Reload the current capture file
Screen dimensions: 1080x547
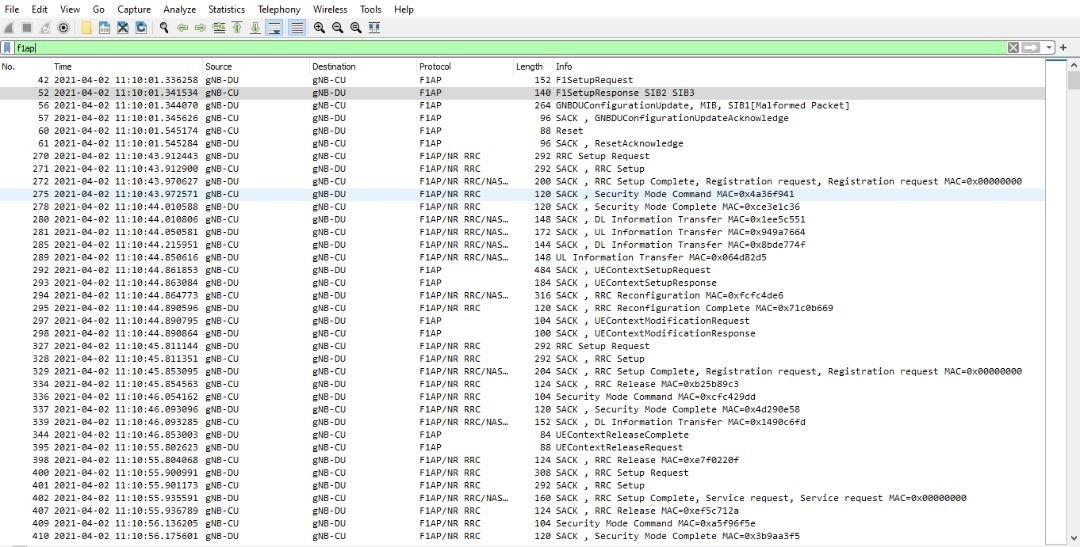(x=141, y=27)
